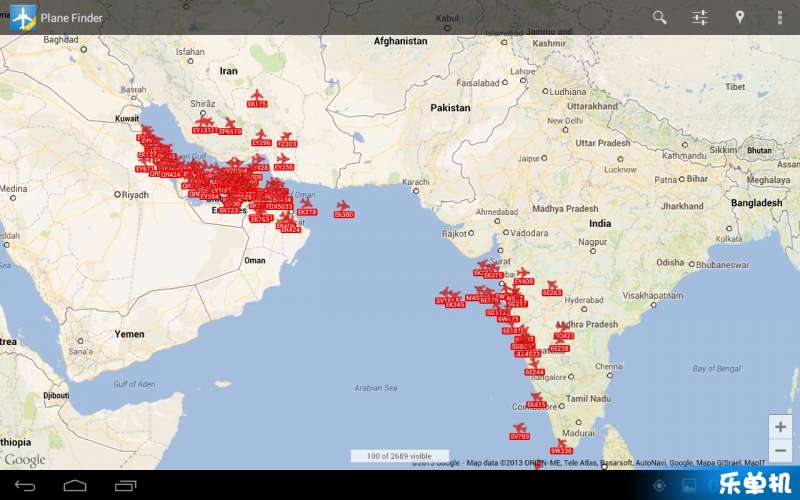
Task: Select the FZ303 plane marker
Action: 287,140
